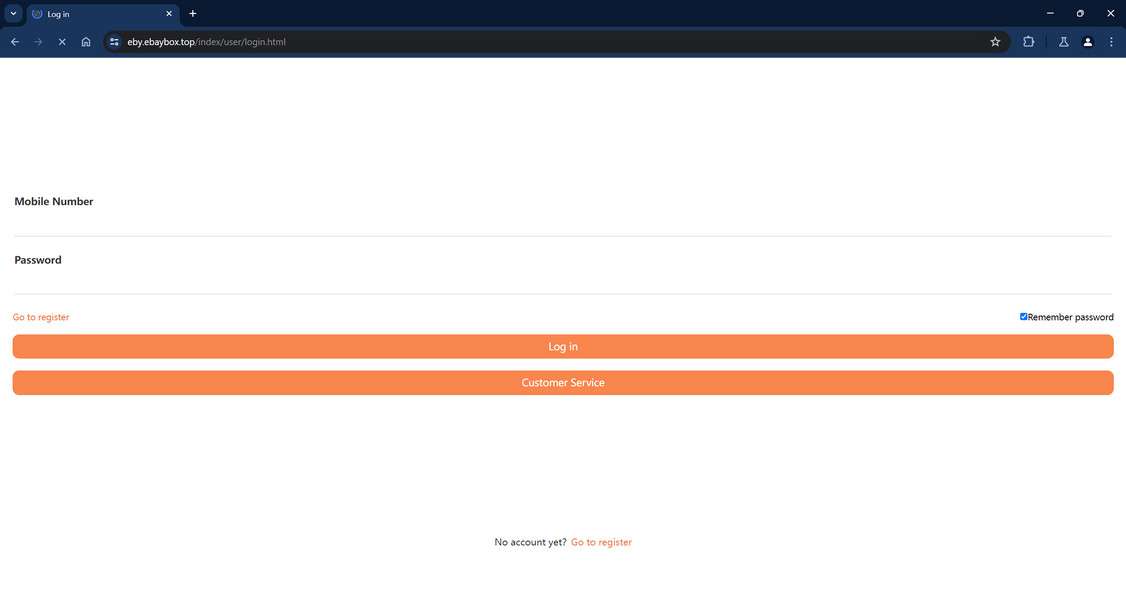View site information icon in address bar
1126x602 pixels.
[x=114, y=42]
